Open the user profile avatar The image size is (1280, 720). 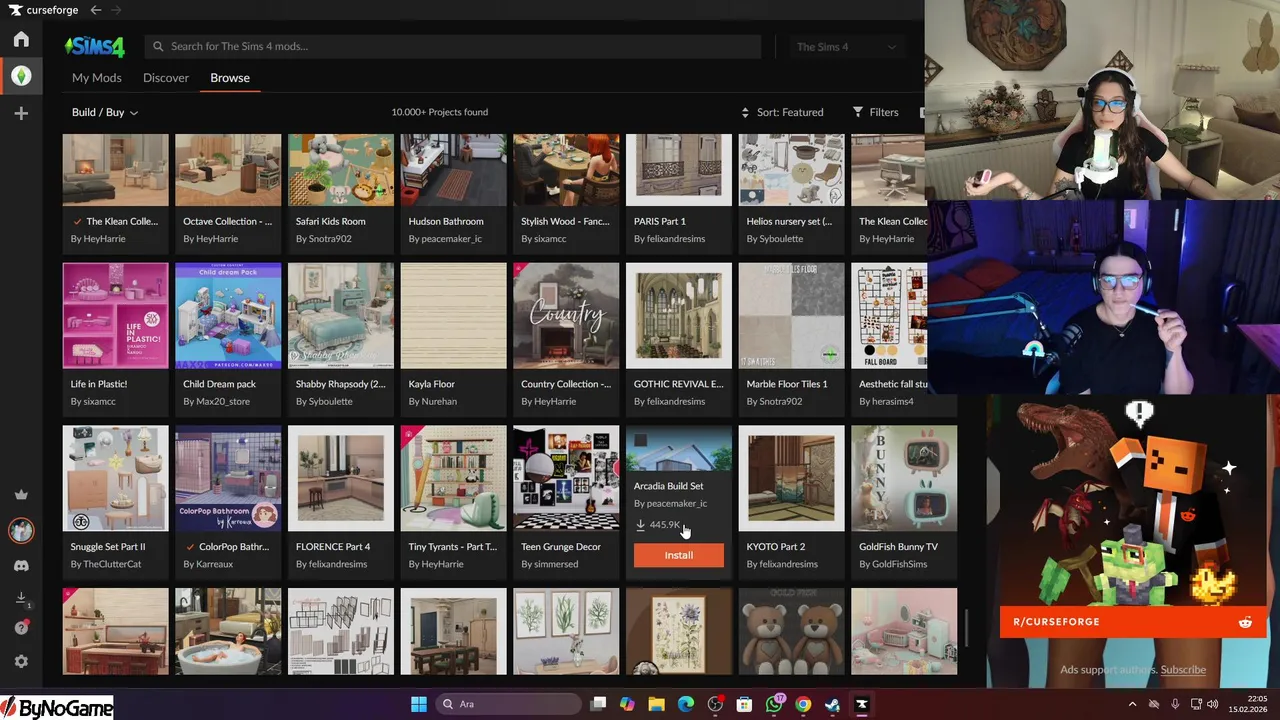point(21,530)
